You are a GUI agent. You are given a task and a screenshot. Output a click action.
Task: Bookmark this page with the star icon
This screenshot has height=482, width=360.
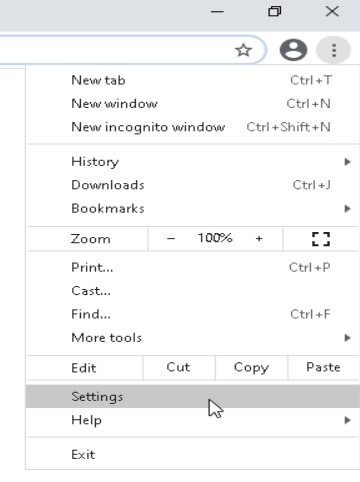point(243,50)
